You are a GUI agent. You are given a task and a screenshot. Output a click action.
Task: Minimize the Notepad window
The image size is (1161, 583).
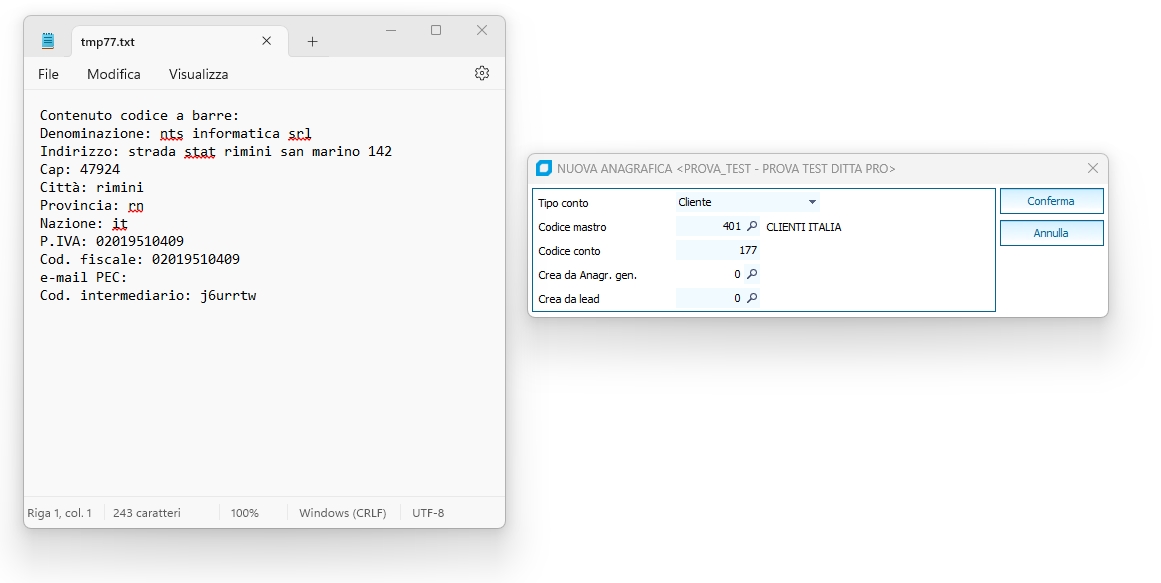[391, 30]
